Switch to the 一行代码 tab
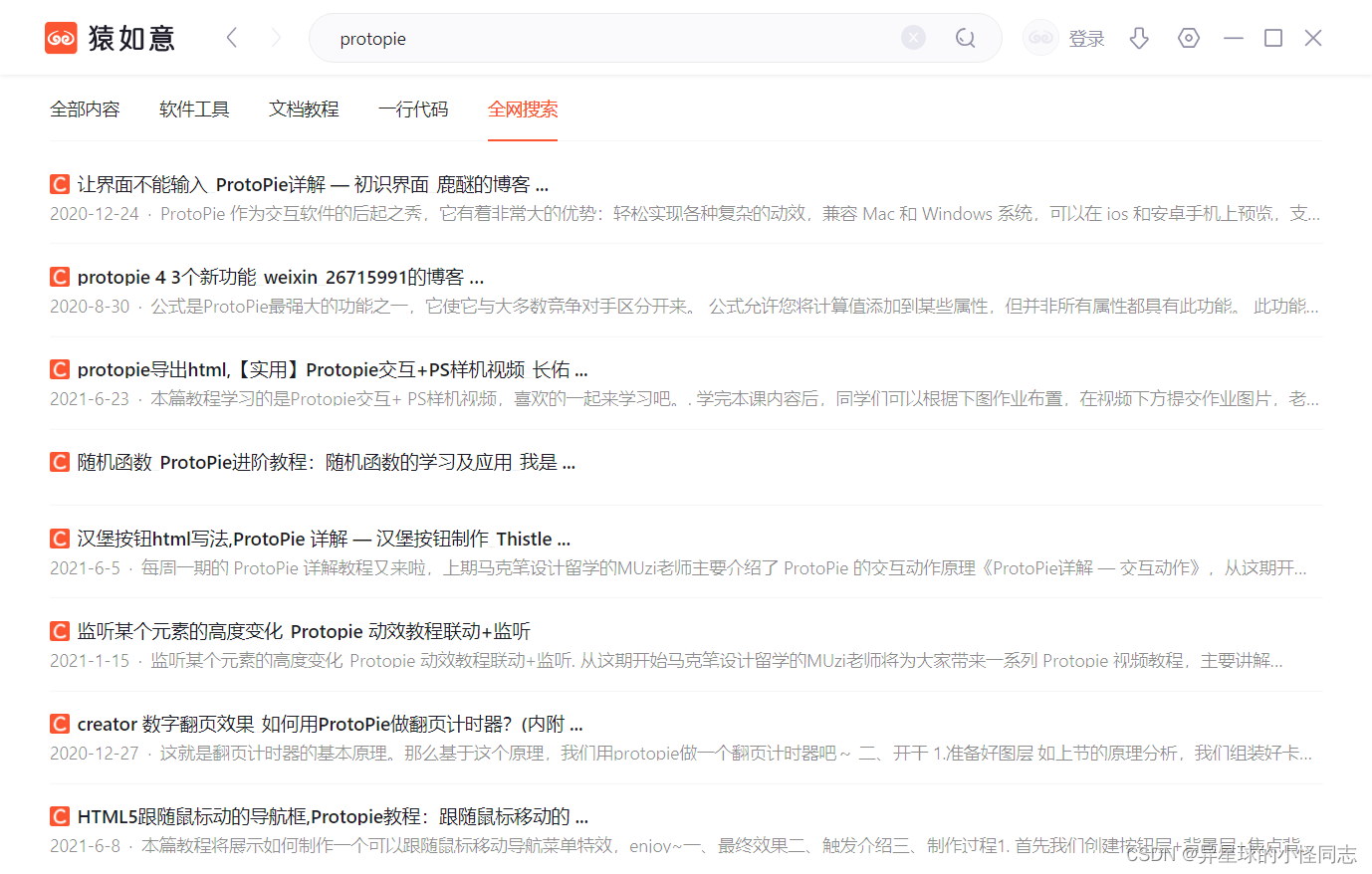1372x874 pixels. click(413, 109)
